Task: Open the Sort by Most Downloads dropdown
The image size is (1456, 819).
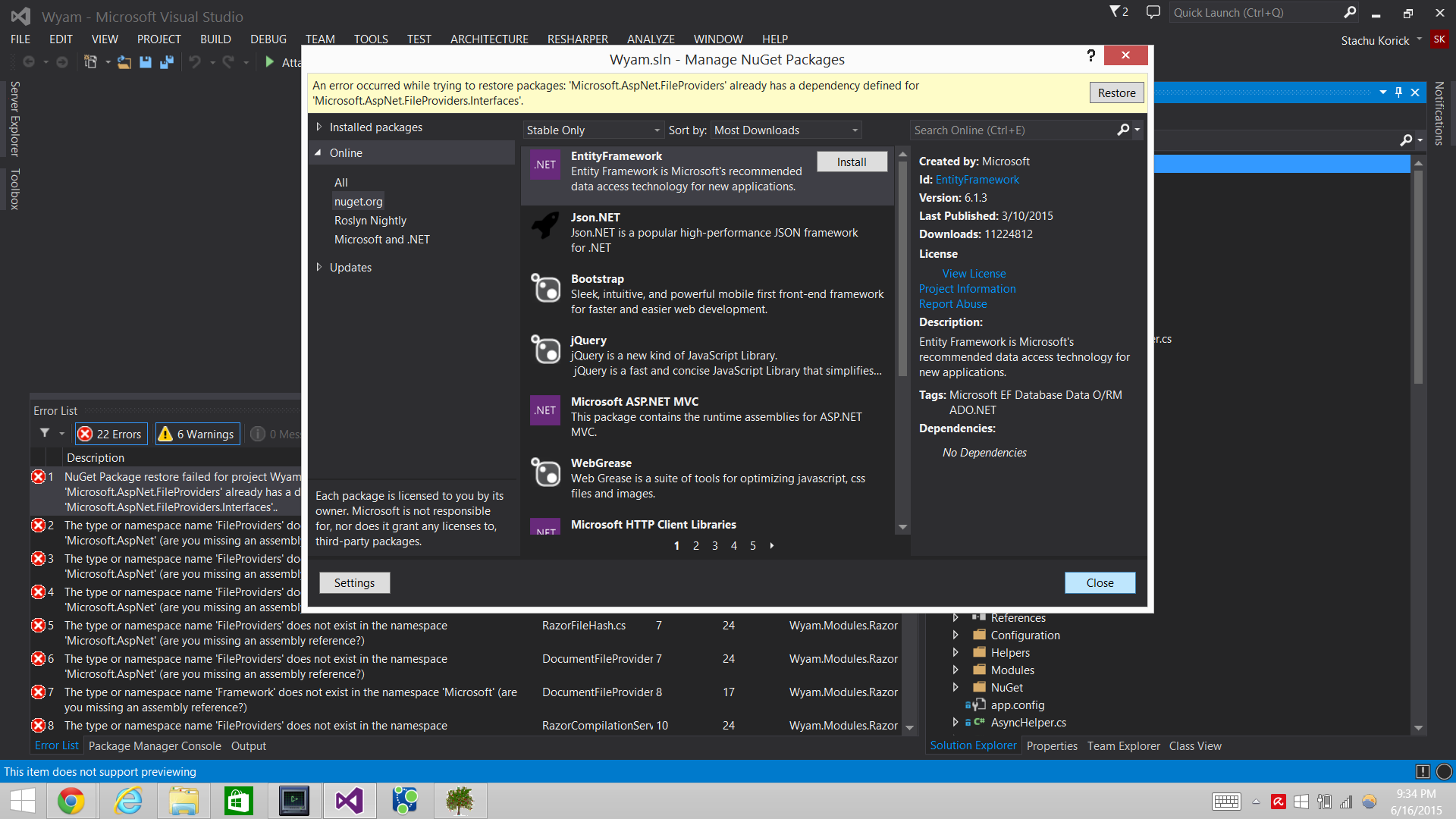Action: point(786,130)
